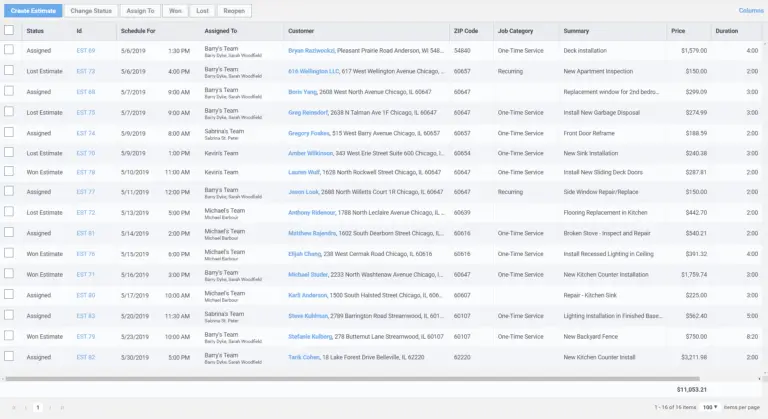
Task: Open the items per page dropdown
Action: (x=710, y=407)
